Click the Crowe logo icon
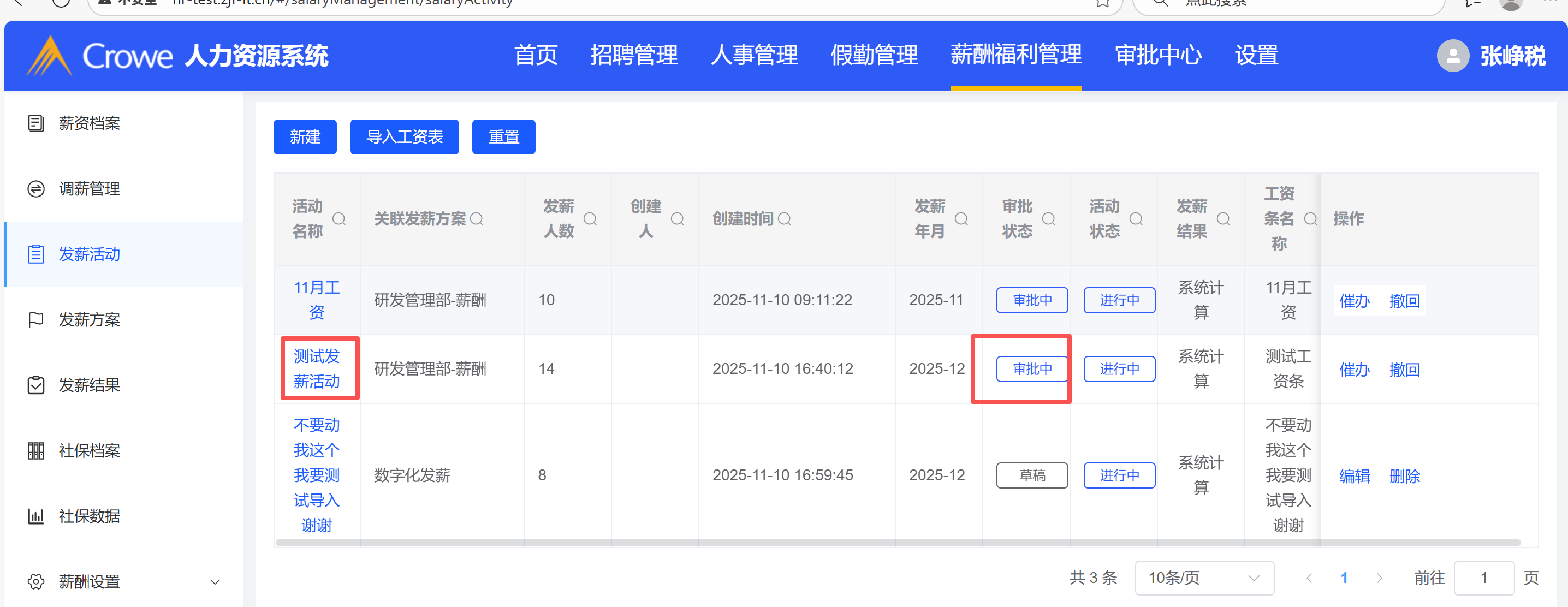Image resolution: width=1568 pixels, height=607 pixels. coord(49,56)
